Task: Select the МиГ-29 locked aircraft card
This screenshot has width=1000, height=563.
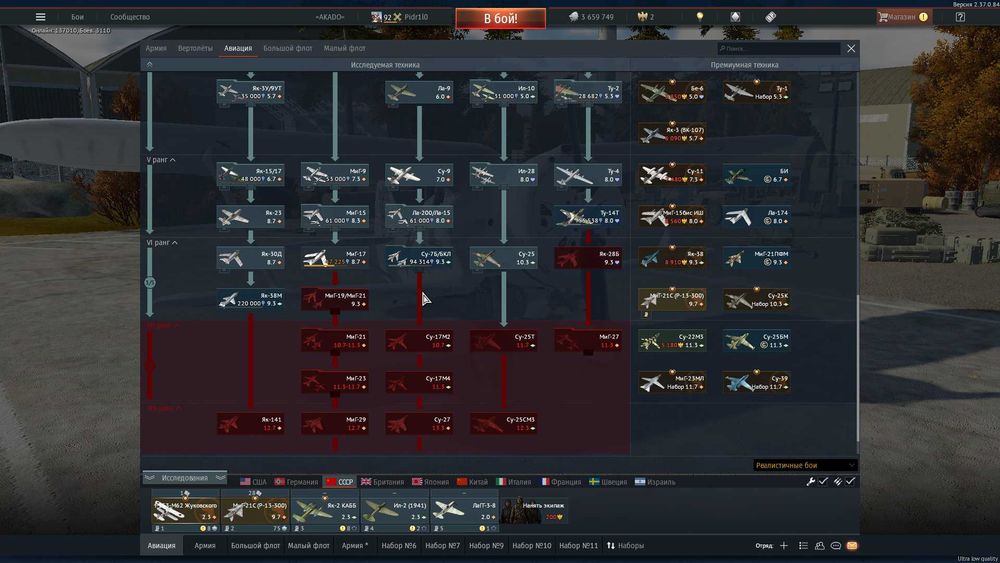Action: coord(335,423)
